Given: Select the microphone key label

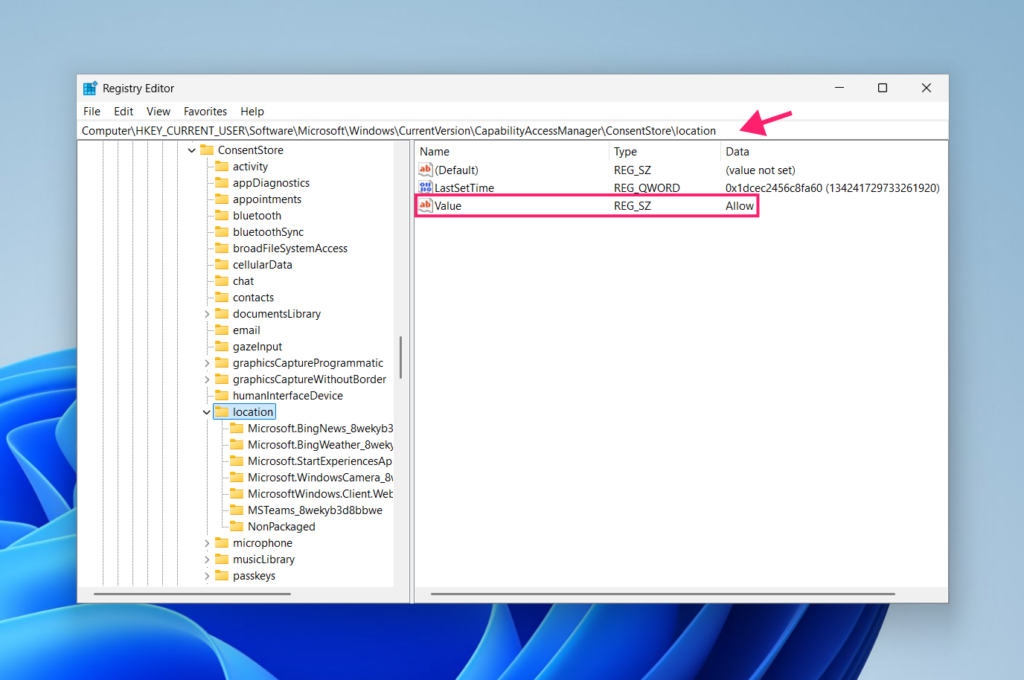Looking at the screenshot, I should pos(263,543).
